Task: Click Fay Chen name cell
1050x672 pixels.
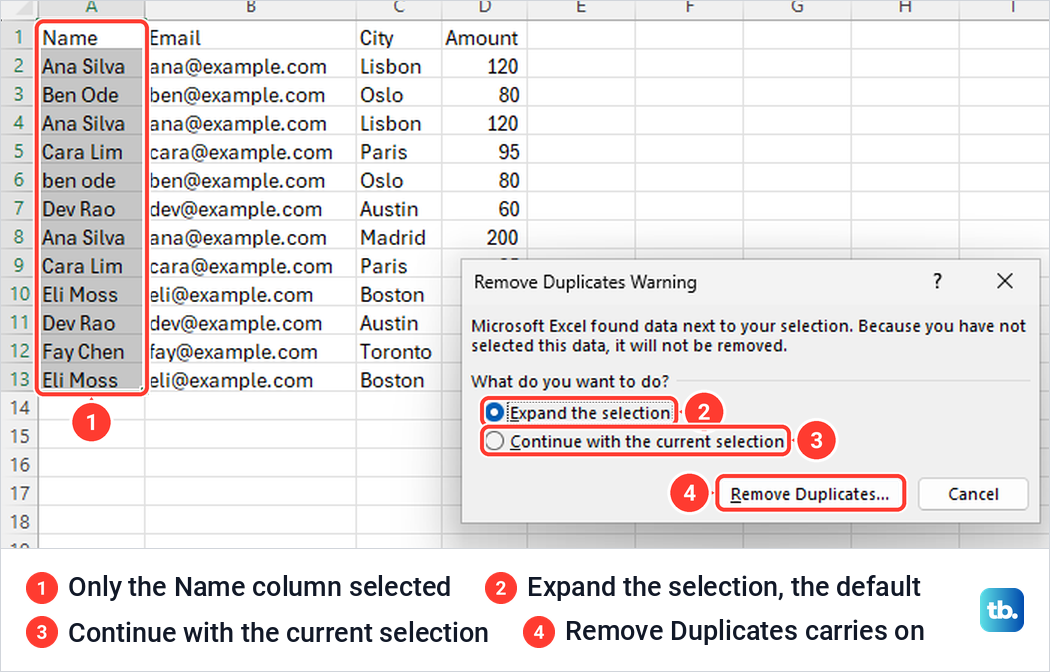Action: pyautogui.click(x=92, y=351)
